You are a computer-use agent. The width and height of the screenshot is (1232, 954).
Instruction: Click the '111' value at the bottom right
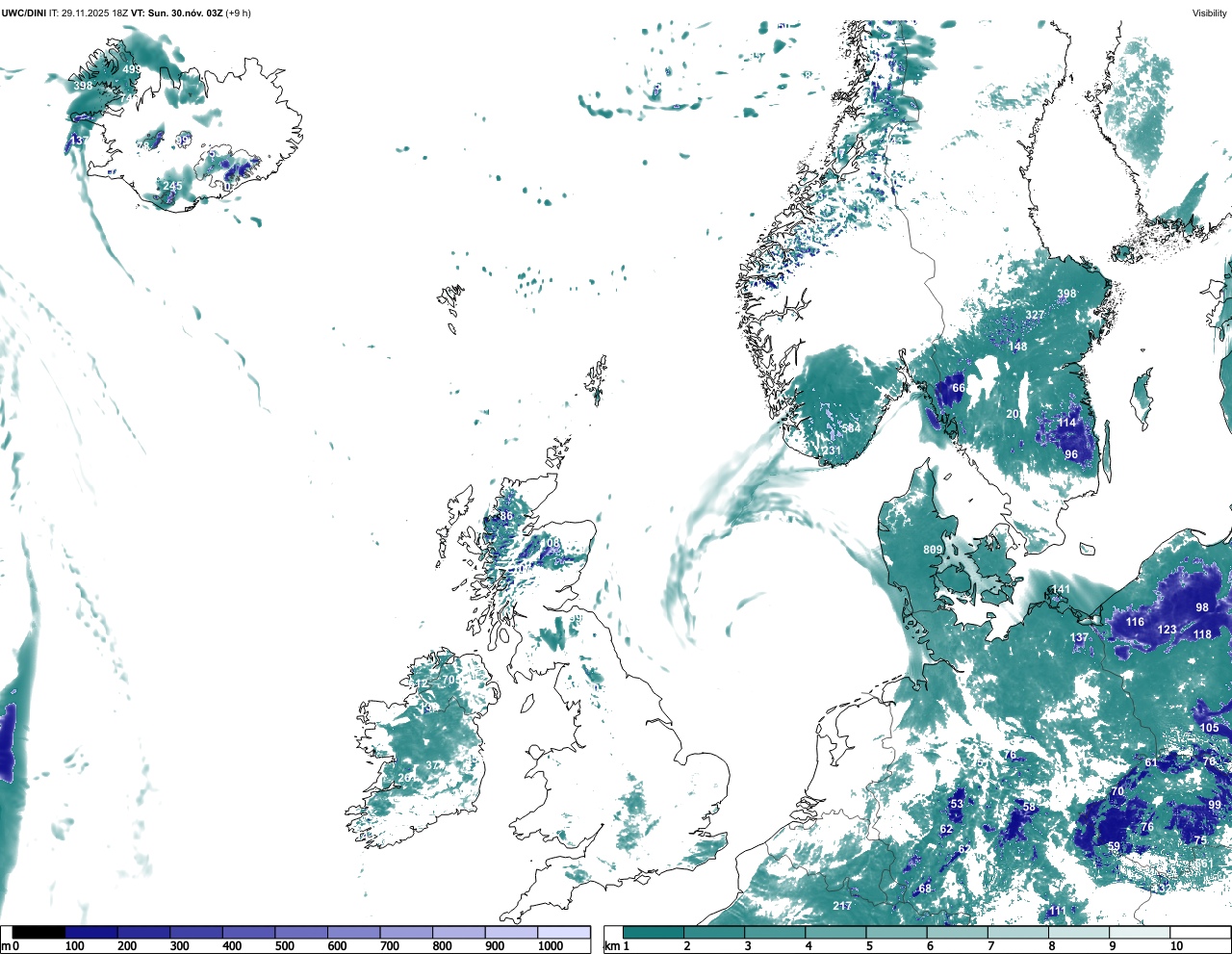click(1058, 912)
